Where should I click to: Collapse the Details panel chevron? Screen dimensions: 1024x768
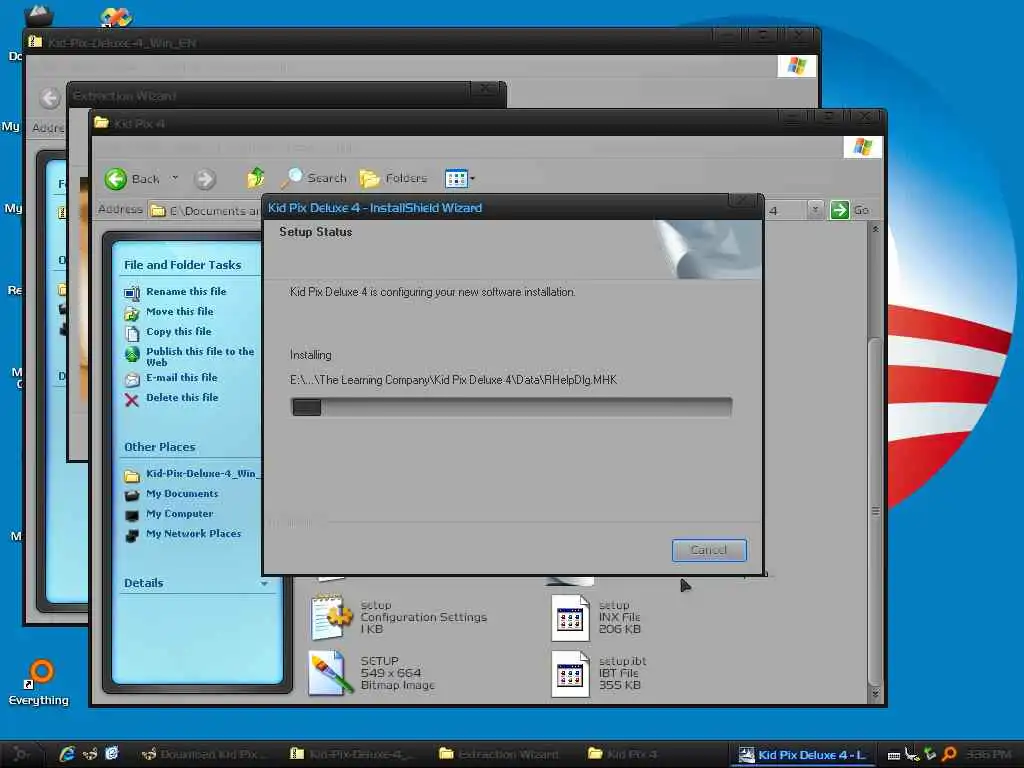coord(264,583)
